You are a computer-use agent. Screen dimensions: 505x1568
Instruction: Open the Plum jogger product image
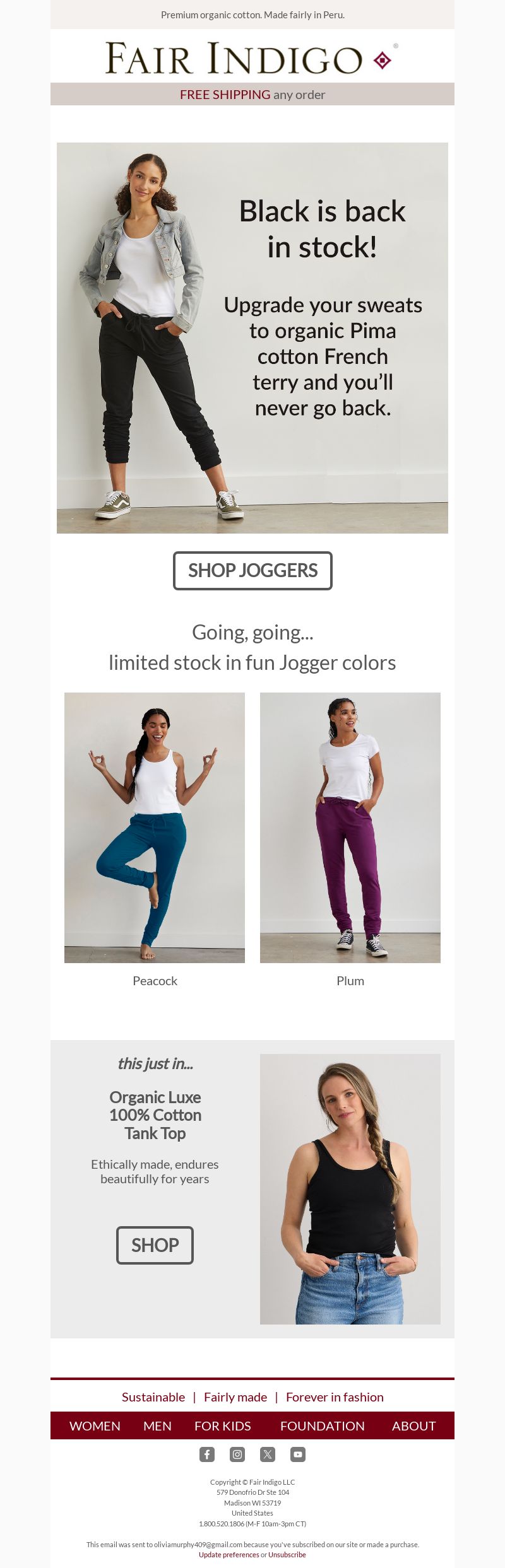[x=350, y=828]
